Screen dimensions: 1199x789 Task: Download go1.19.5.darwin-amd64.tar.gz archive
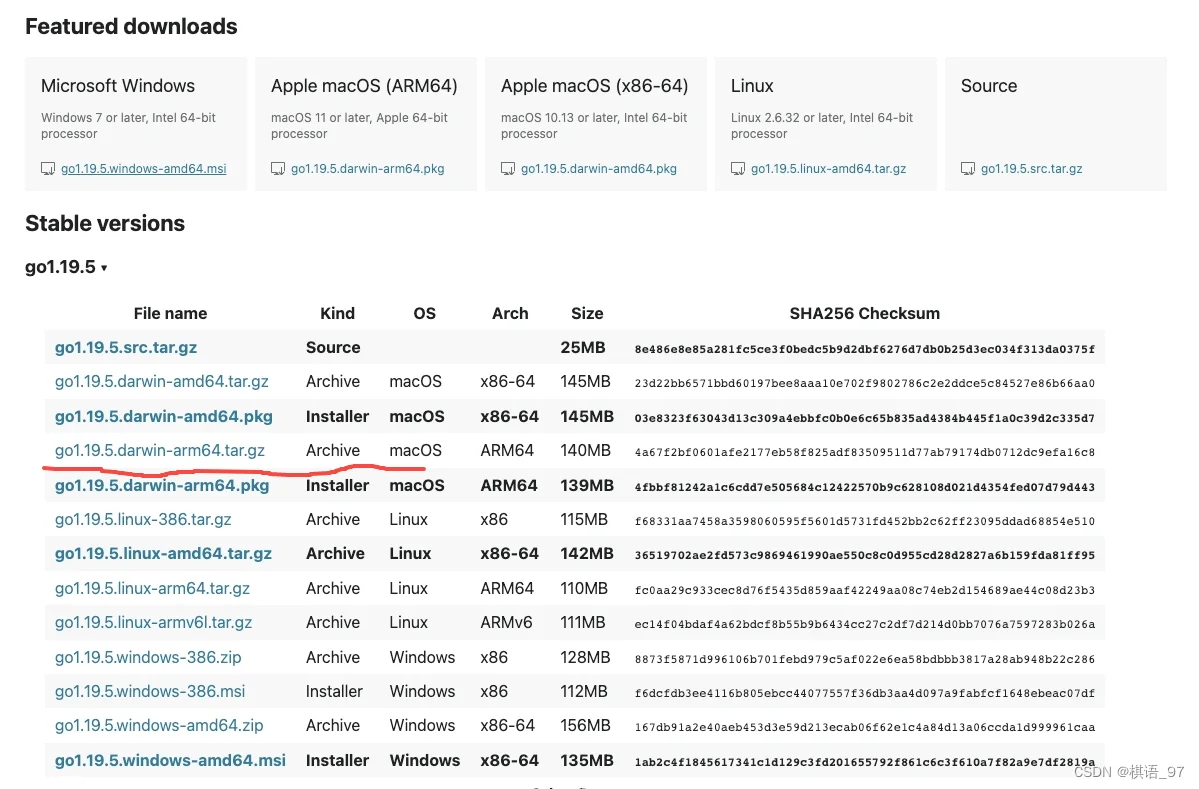pos(161,382)
